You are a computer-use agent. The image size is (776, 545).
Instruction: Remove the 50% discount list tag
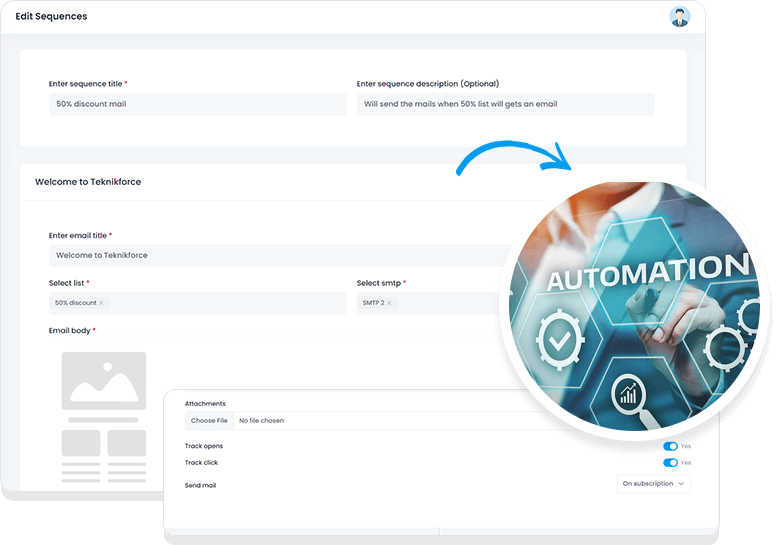pyautogui.click(x=101, y=303)
